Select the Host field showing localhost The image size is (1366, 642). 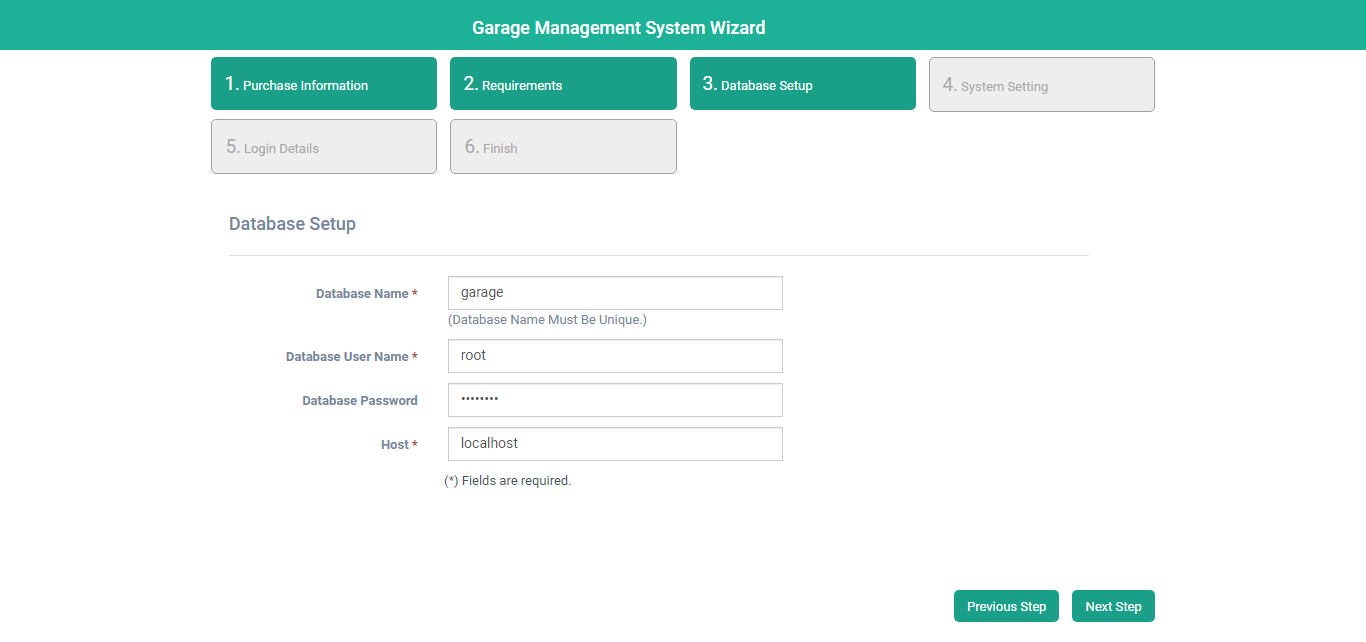pyautogui.click(x=615, y=444)
